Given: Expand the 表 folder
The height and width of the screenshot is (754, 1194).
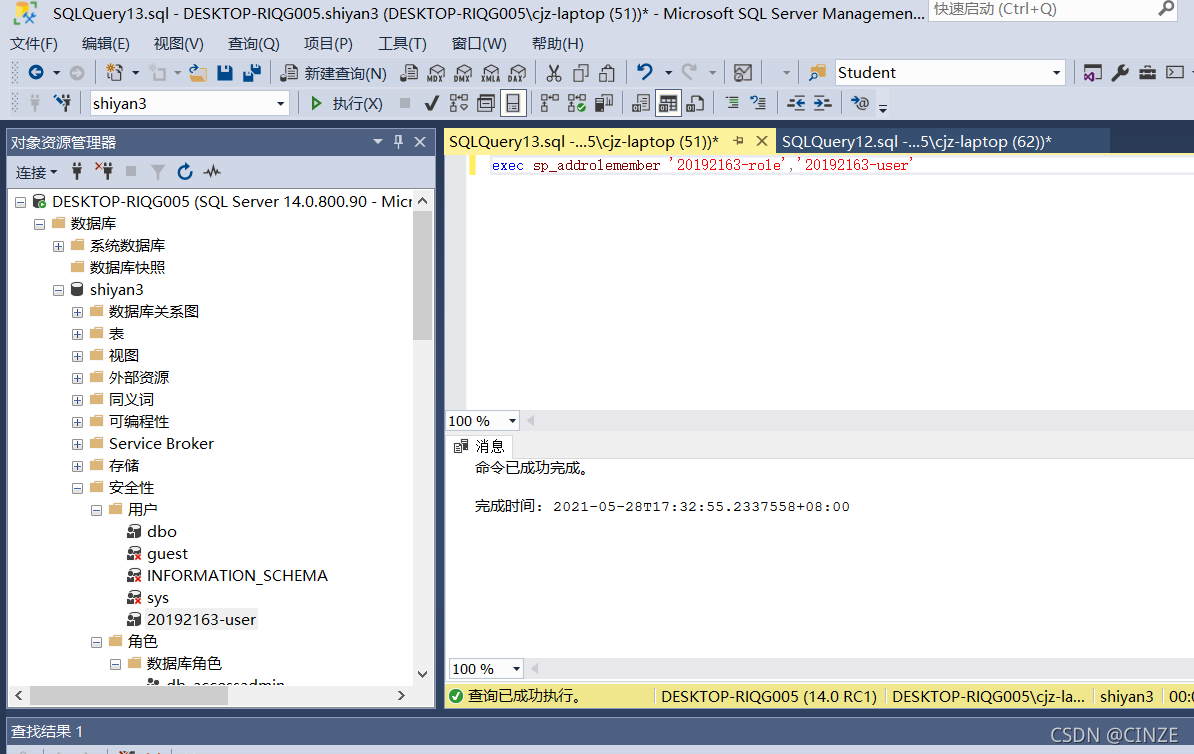Looking at the screenshot, I should coord(77,334).
